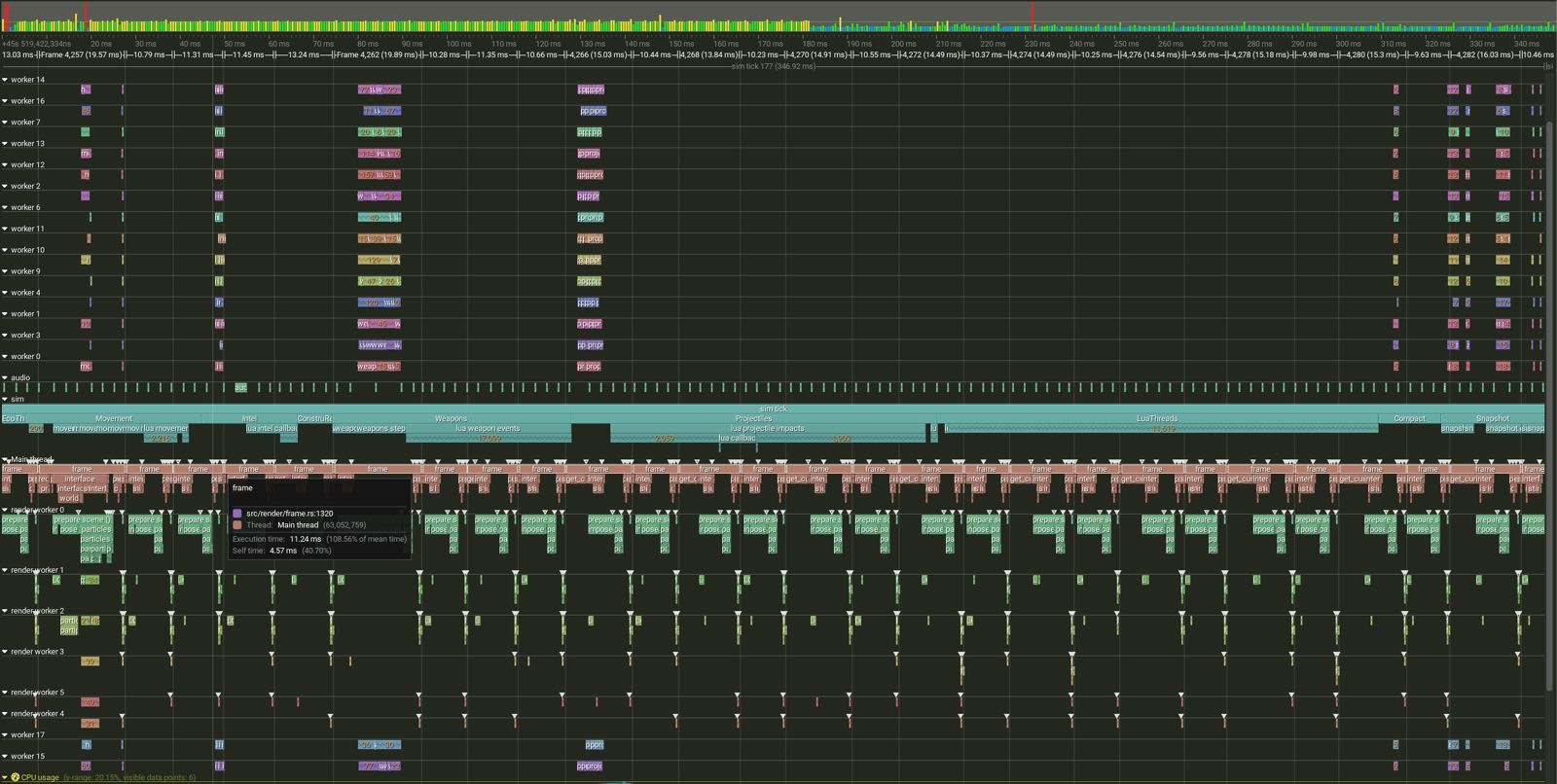
Task: Click the frame overview histogram strip
Action: tap(778, 18)
